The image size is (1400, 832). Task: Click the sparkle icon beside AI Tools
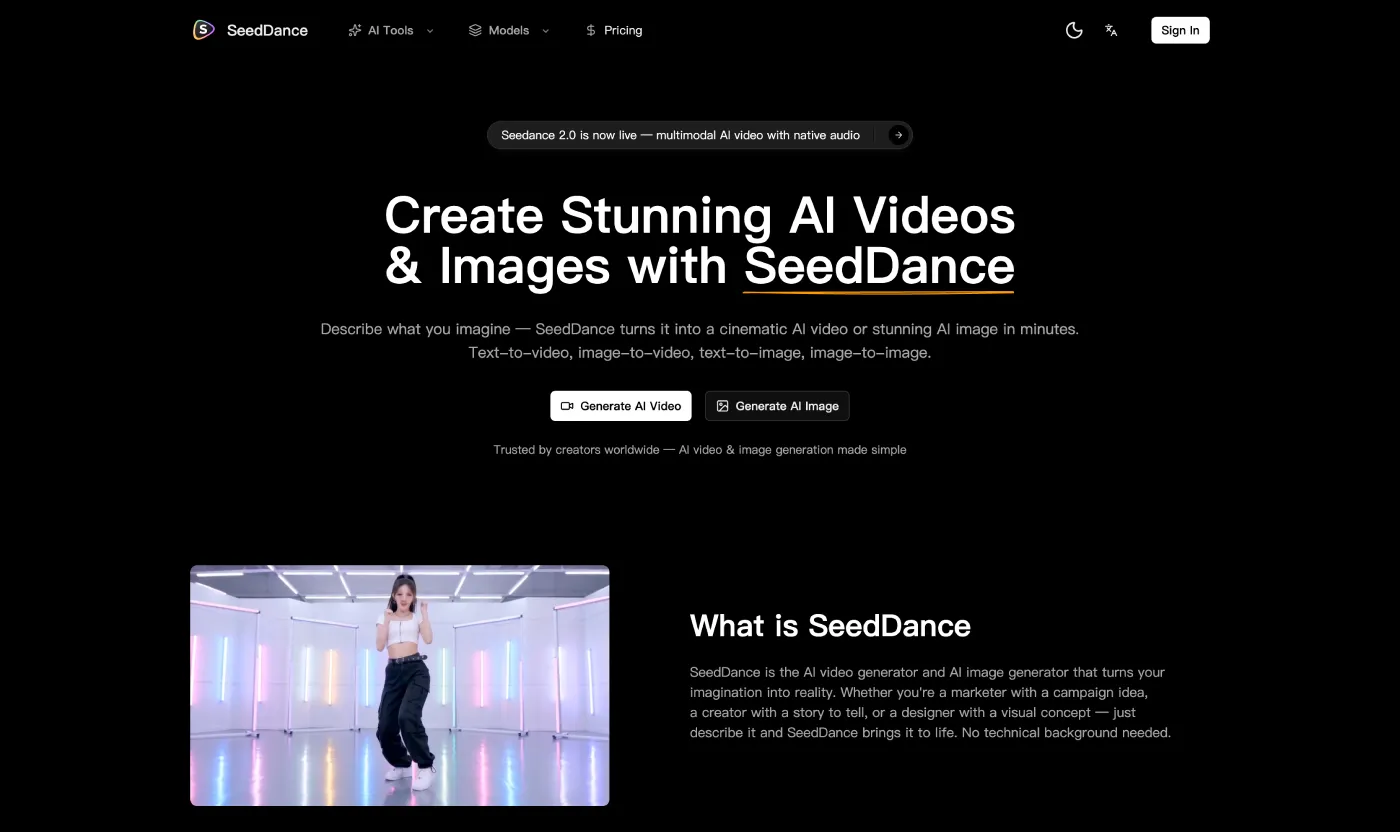point(354,30)
